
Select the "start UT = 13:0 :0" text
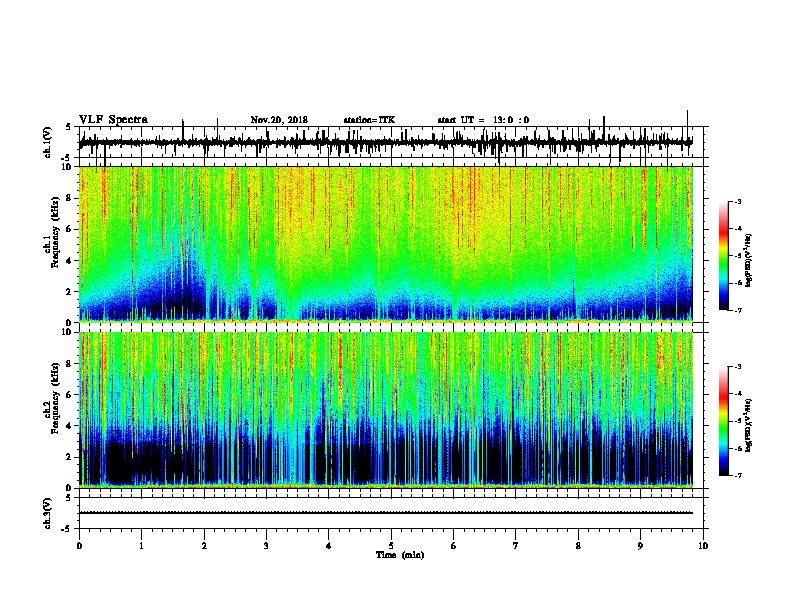tap(483, 120)
